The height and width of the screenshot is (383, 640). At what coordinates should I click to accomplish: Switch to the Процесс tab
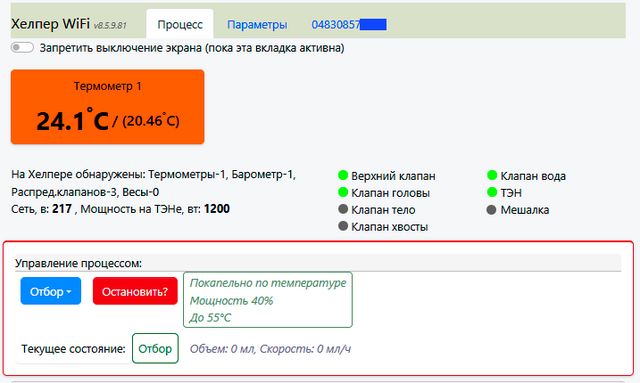pyautogui.click(x=180, y=24)
